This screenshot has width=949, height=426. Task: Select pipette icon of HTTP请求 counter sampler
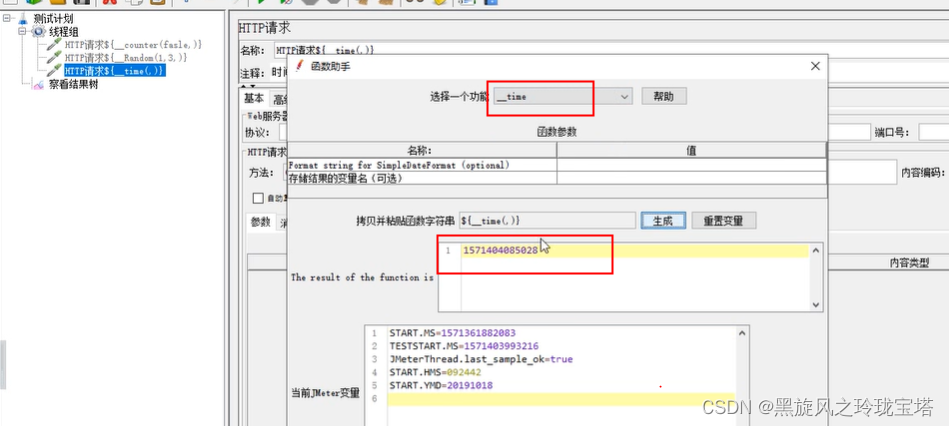coord(56,45)
